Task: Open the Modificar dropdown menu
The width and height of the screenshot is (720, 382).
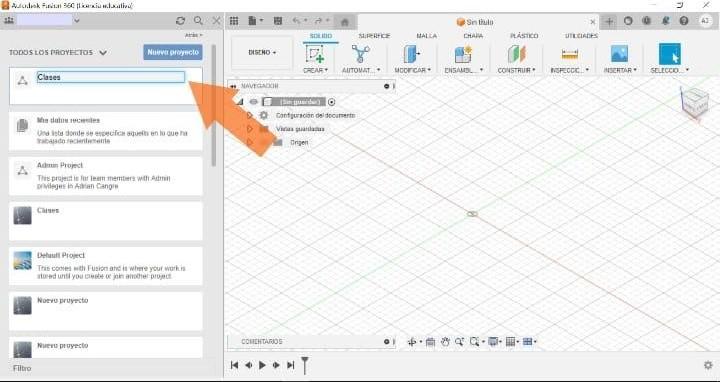Action: click(x=412, y=70)
